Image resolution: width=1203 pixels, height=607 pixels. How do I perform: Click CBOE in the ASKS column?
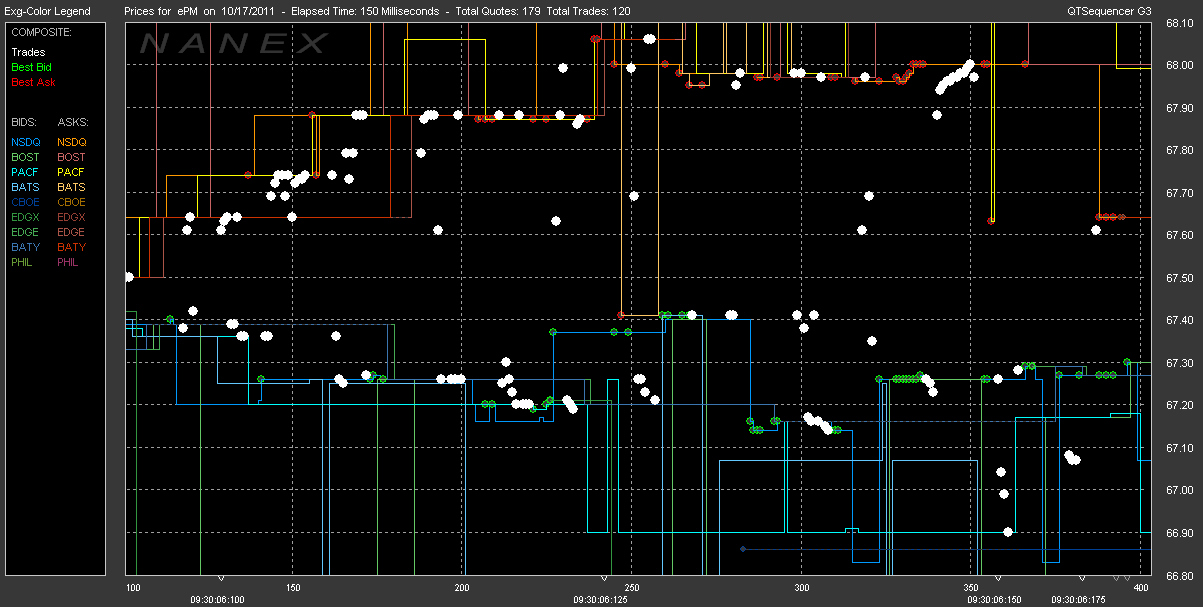[71, 202]
